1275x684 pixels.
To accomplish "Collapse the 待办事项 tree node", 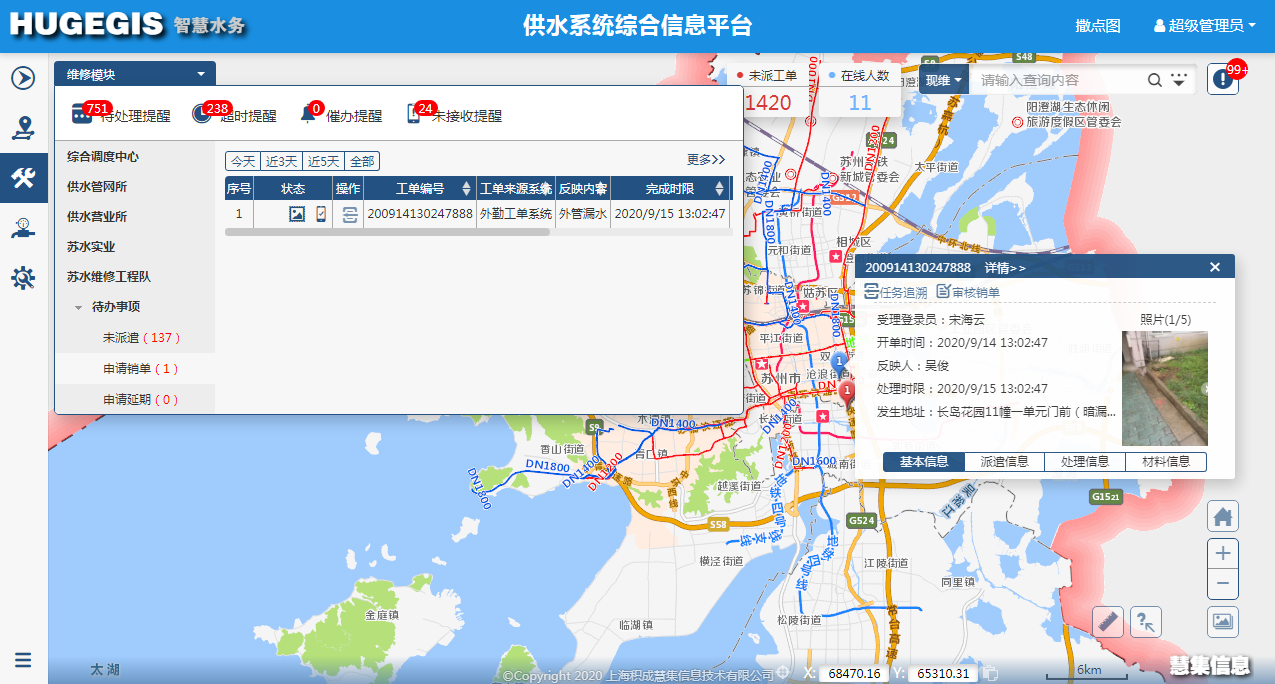I will [79, 308].
